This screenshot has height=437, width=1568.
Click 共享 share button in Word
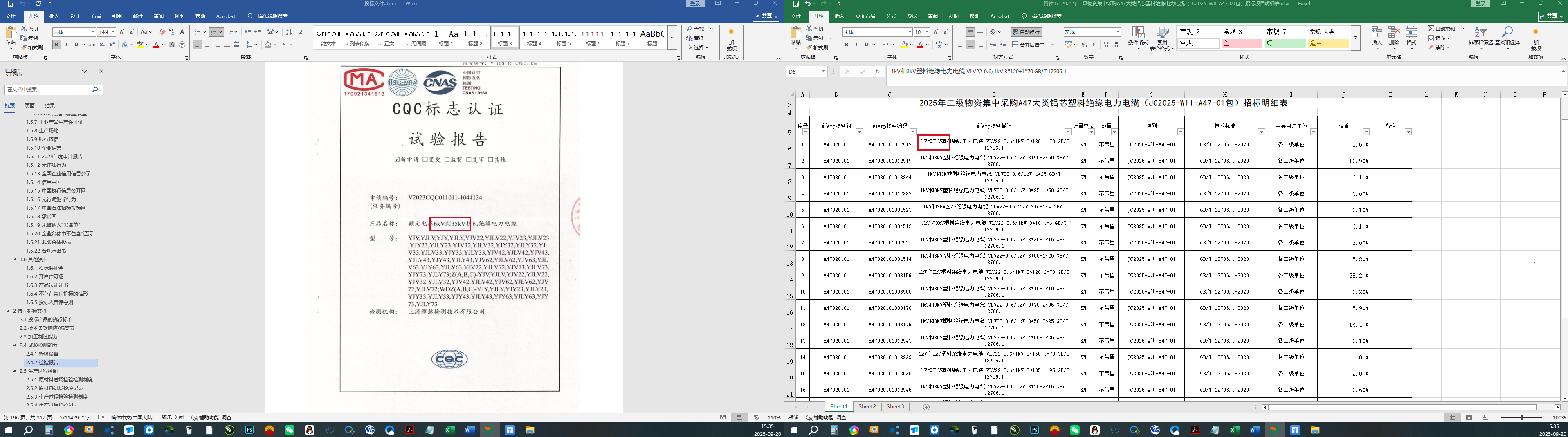[x=766, y=16]
